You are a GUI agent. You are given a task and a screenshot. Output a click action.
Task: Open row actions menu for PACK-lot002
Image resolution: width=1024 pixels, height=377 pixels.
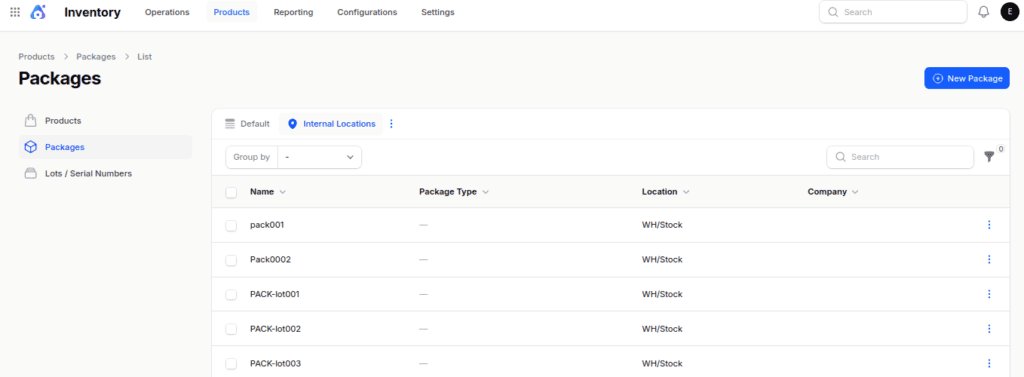tap(989, 329)
